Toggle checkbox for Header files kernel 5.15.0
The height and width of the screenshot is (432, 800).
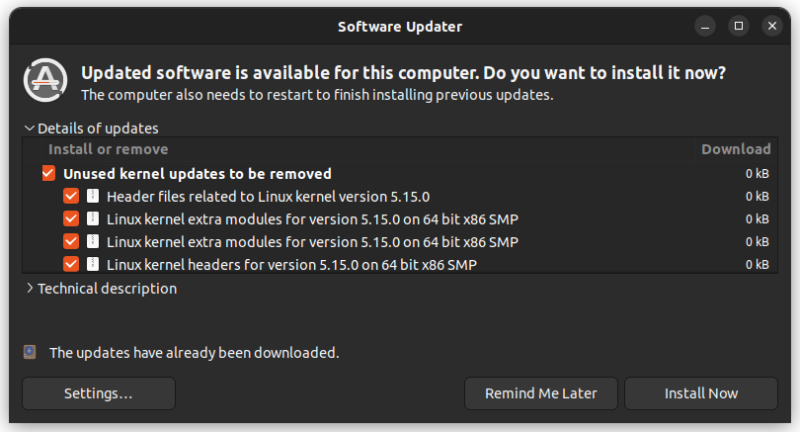(71, 196)
